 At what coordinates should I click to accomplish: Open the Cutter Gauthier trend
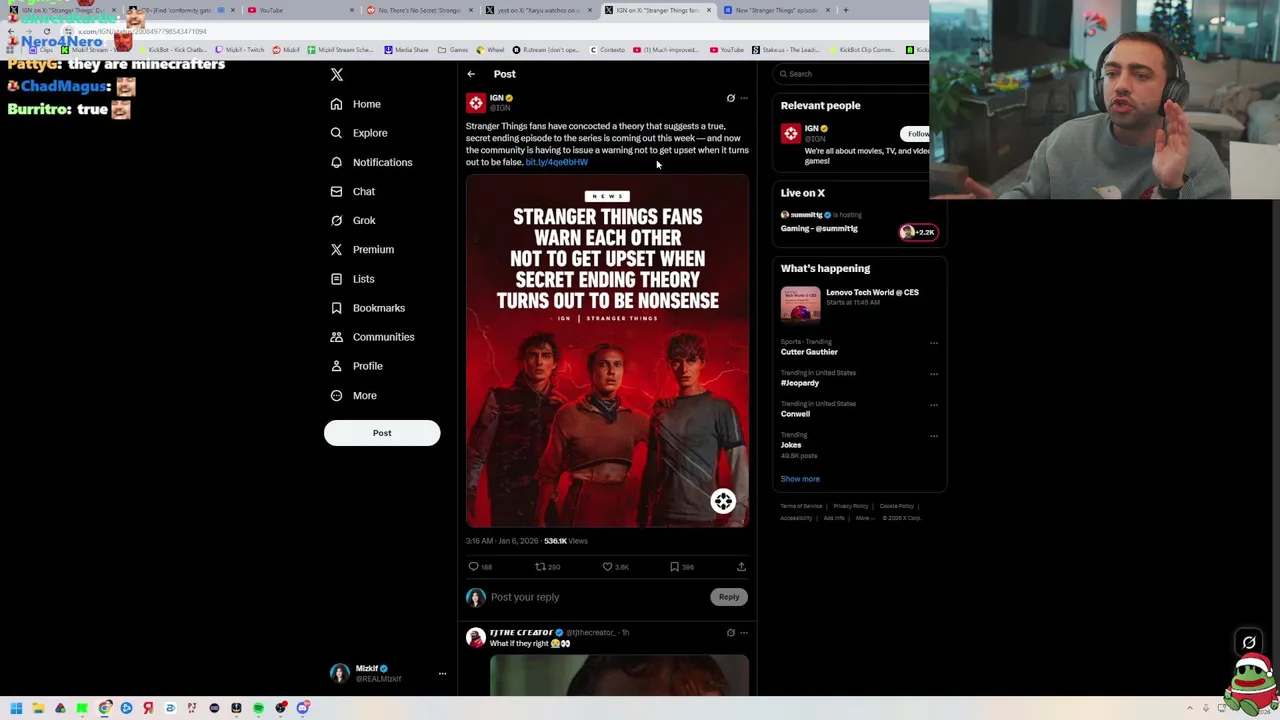point(809,352)
